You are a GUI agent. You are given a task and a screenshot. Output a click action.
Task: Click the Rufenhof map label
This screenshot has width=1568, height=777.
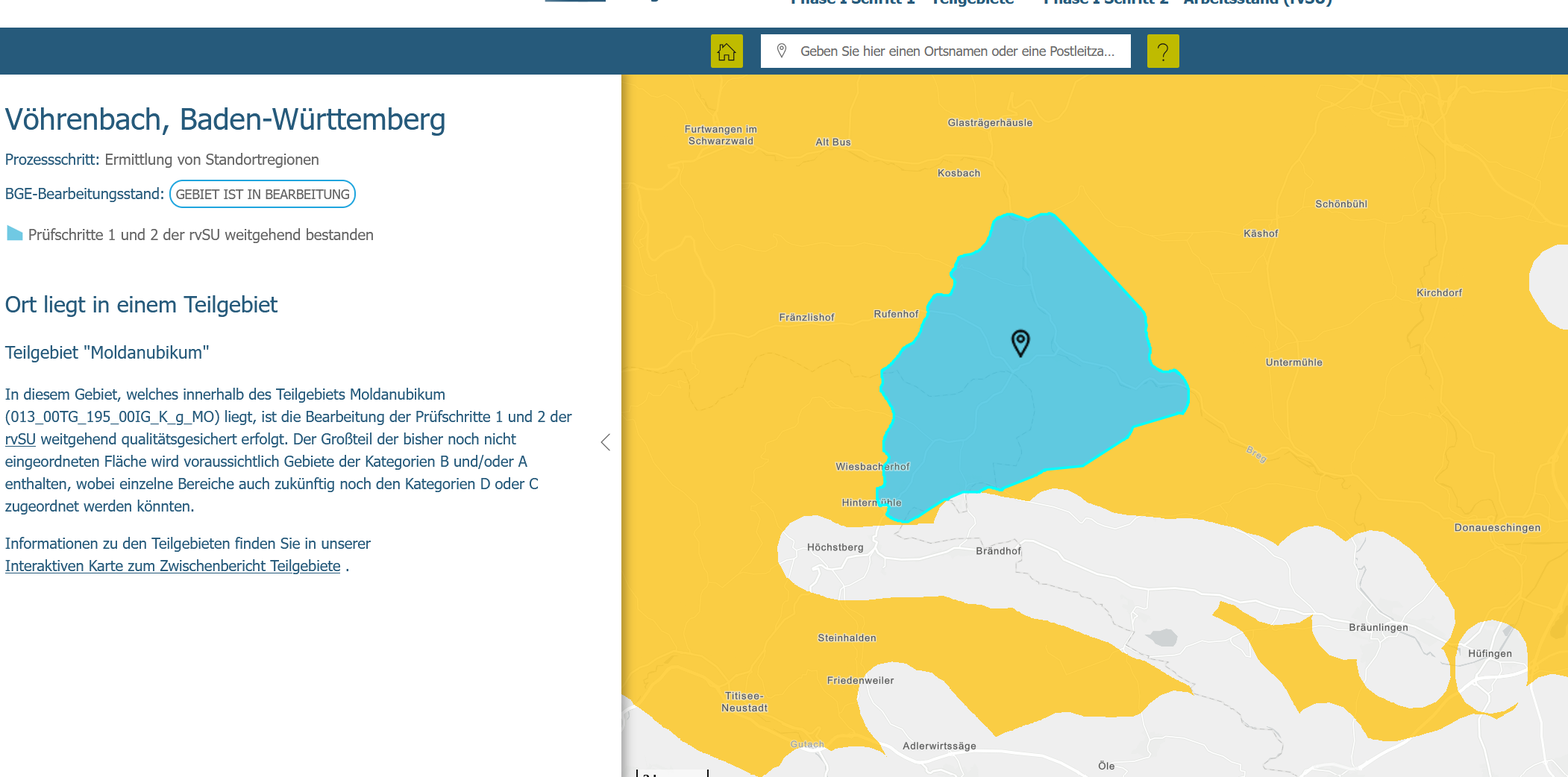click(896, 315)
